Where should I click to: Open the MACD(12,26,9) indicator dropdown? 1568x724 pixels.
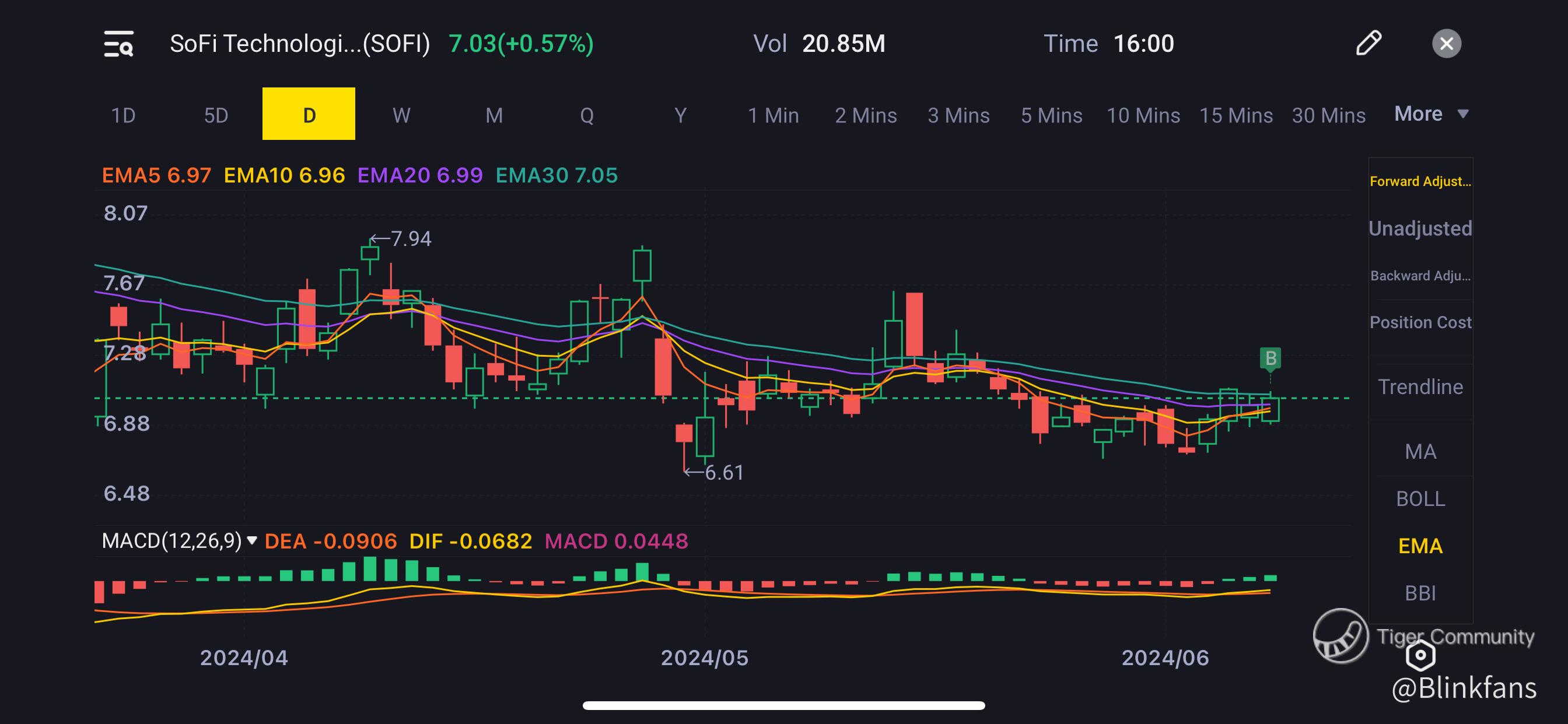point(179,541)
